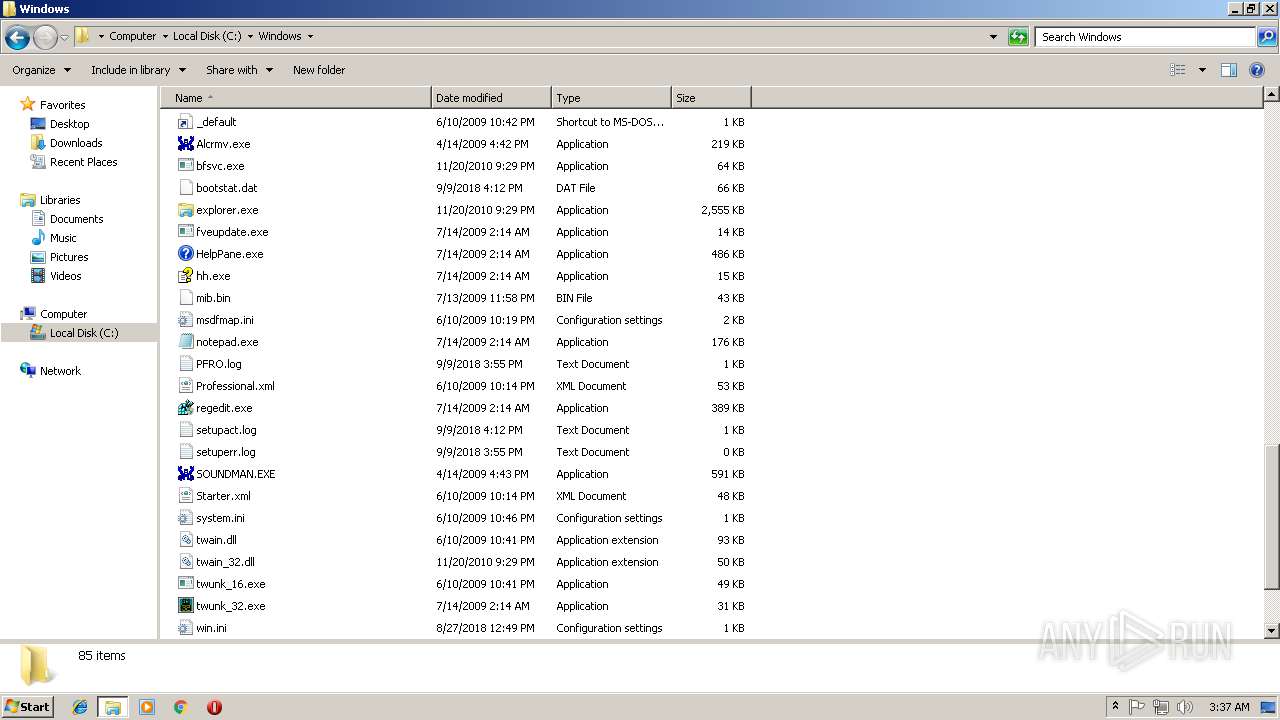This screenshot has height=720, width=1280.
Task: Sort by Date modified column header
Action: [491, 98]
